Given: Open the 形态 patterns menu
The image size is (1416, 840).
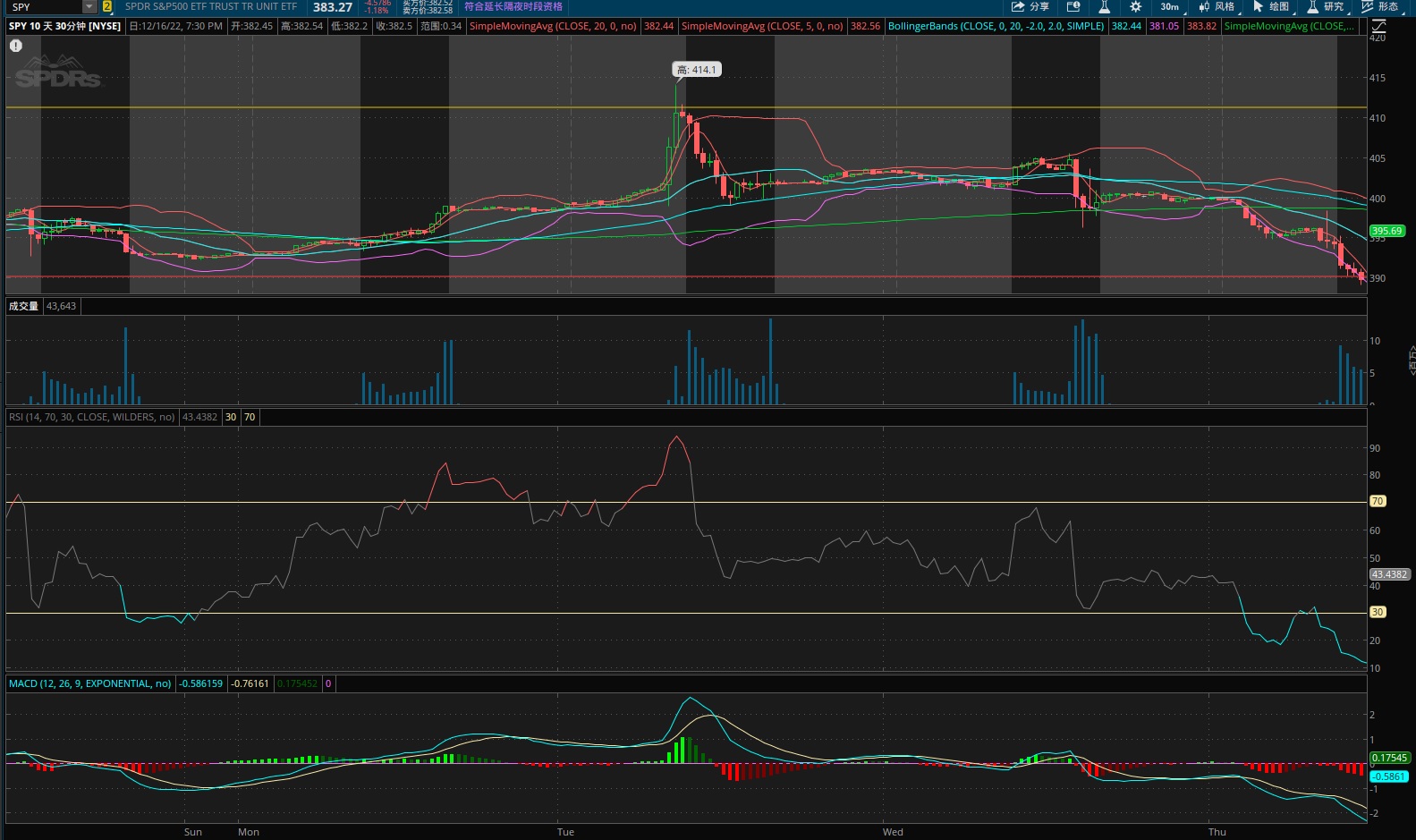Looking at the screenshot, I should pyautogui.click(x=1380, y=6).
